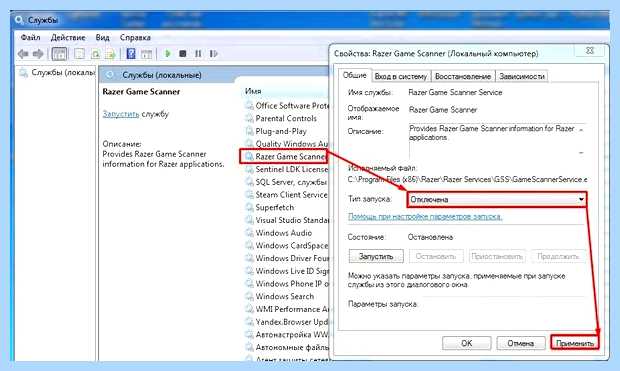Pause service with the toolbar pause icon
The height and width of the screenshot is (371, 620).
point(198,53)
